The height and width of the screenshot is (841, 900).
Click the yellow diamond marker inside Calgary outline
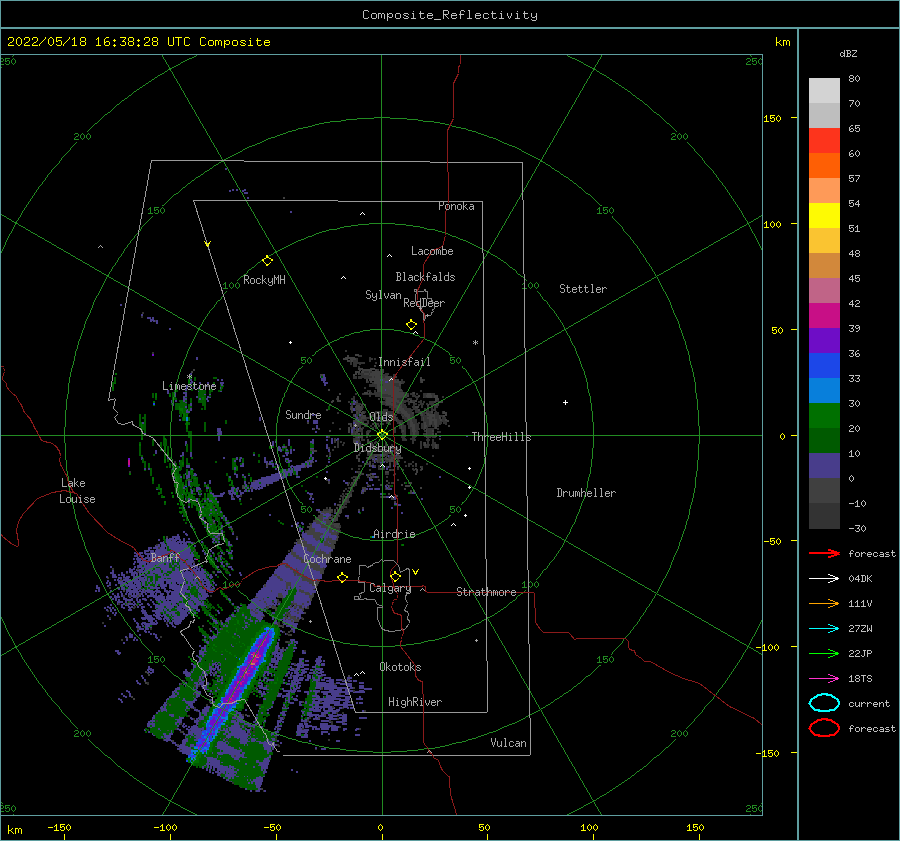[x=395, y=576]
